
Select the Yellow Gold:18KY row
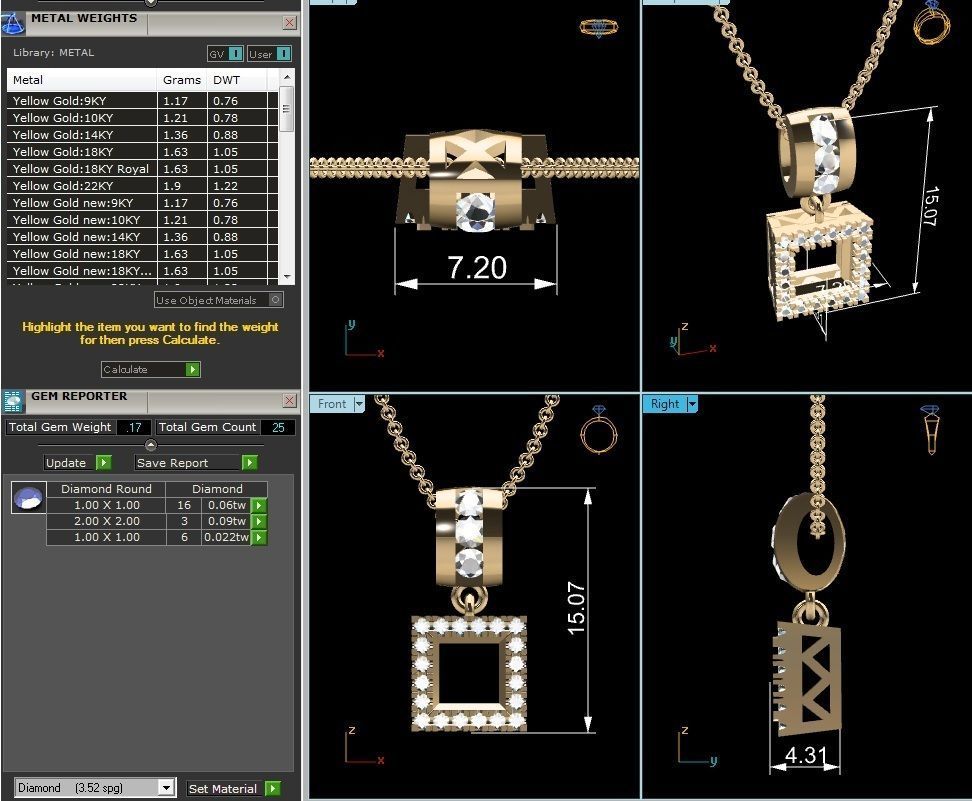click(x=143, y=152)
